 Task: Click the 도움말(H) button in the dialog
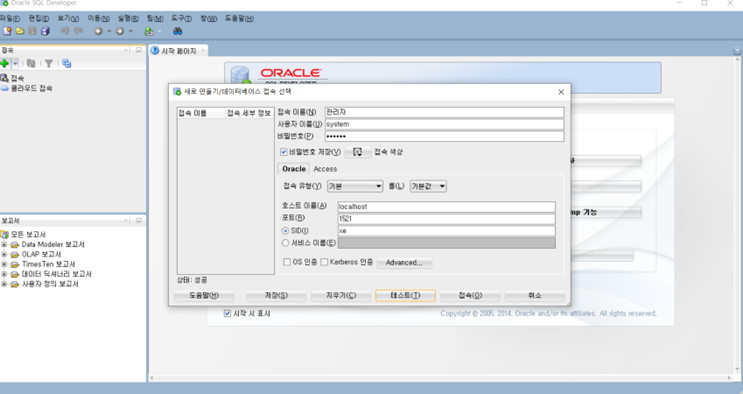tap(204, 295)
